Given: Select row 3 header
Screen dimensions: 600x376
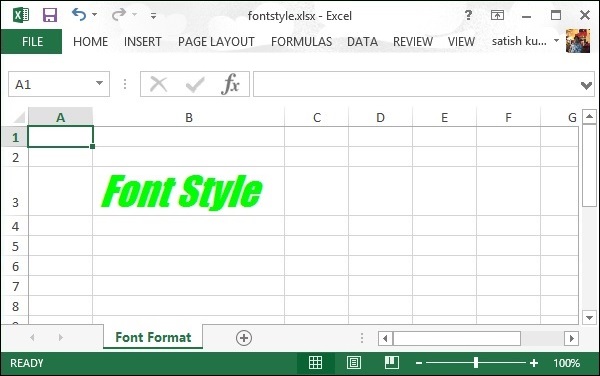Looking at the screenshot, I should pyautogui.click(x=15, y=191).
